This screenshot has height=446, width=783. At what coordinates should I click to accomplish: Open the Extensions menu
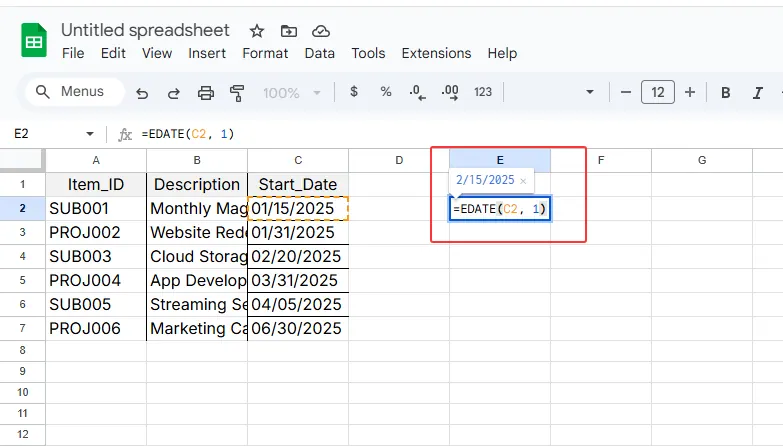coord(436,53)
